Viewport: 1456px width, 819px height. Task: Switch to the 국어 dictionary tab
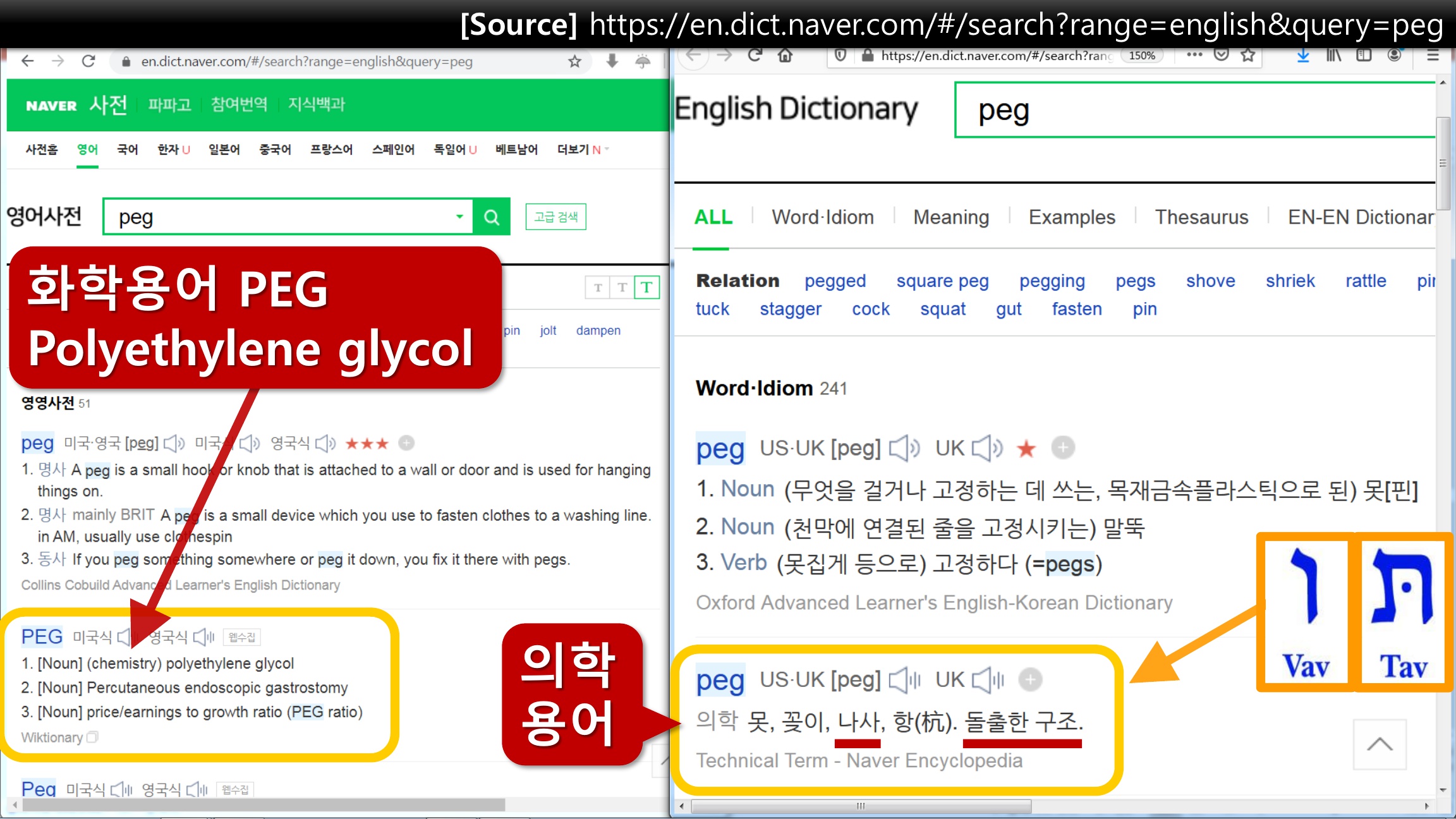pos(127,150)
